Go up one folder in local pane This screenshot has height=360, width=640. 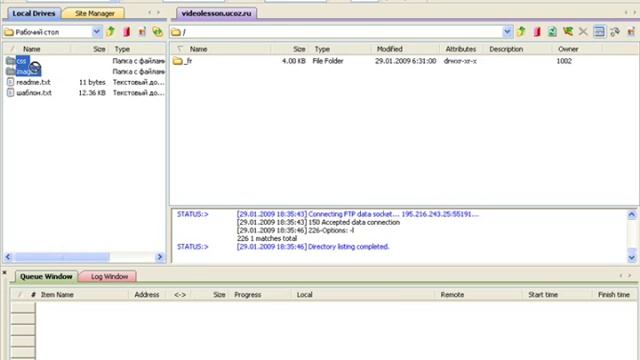(x=111, y=31)
